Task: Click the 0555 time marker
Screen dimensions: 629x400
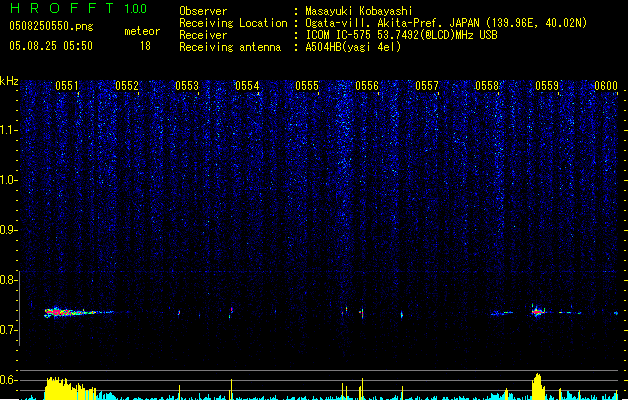Action: point(307,86)
